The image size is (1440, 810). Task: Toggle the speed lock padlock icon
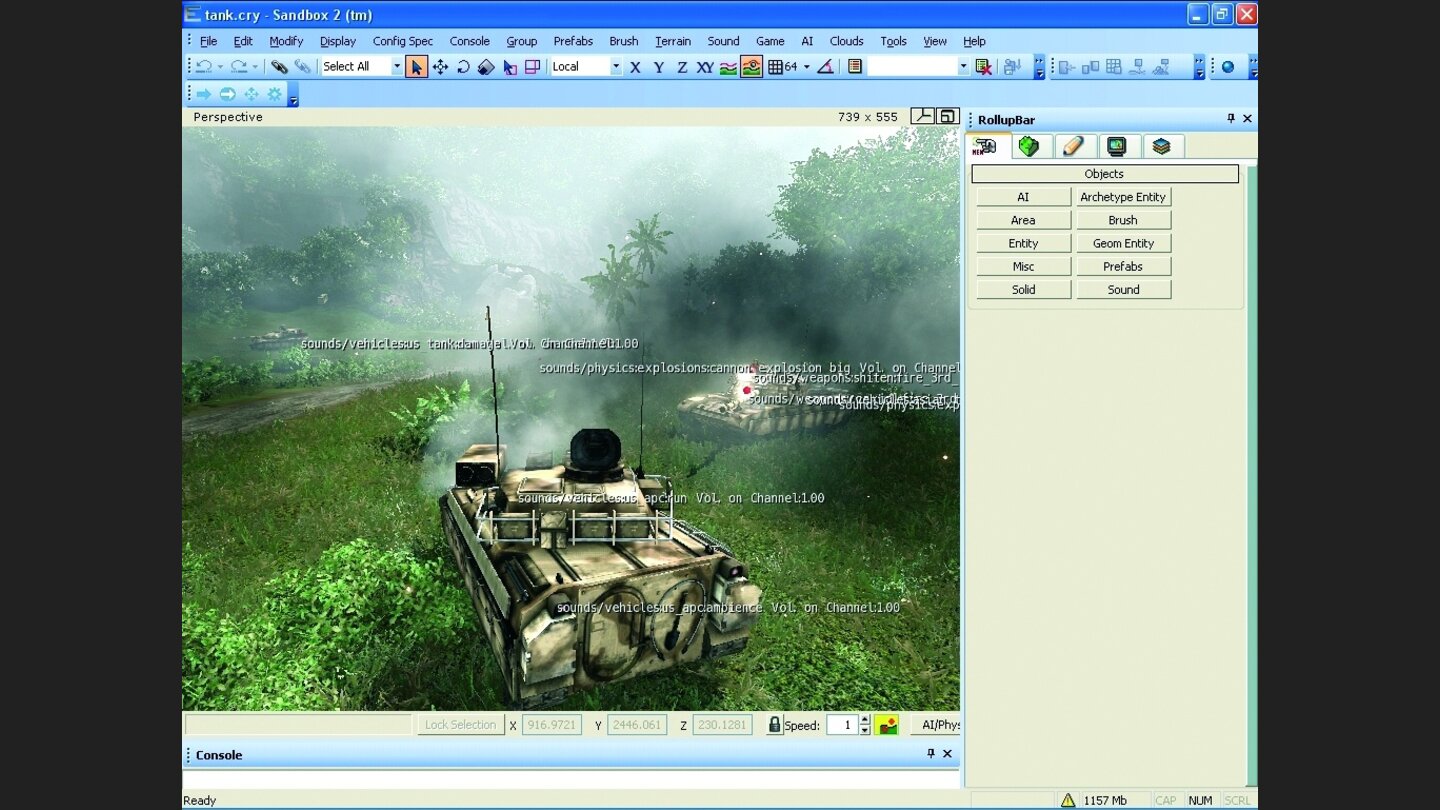(774, 725)
